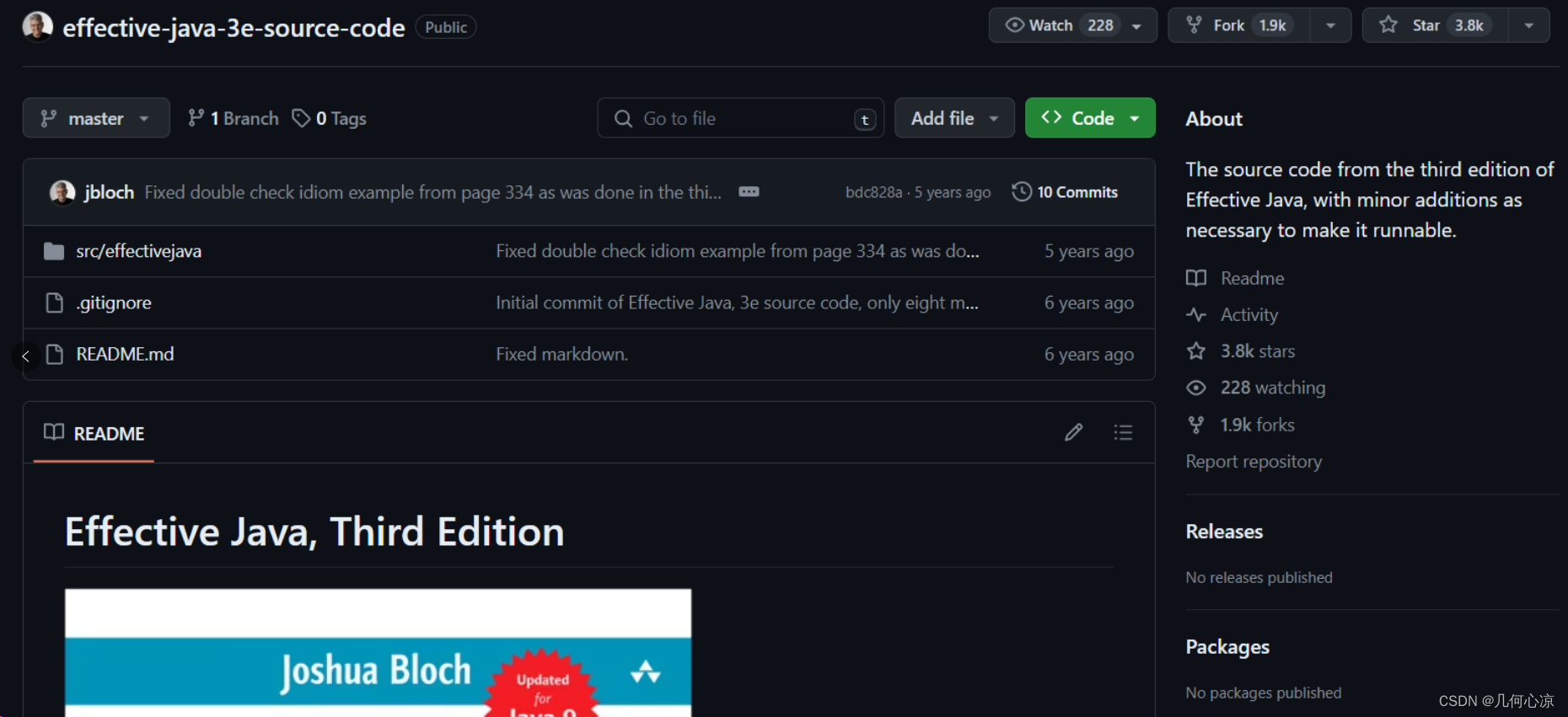The height and width of the screenshot is (717, 1568).
Task: Click the file icon beside .gitignore
Action: click(54, 302)
